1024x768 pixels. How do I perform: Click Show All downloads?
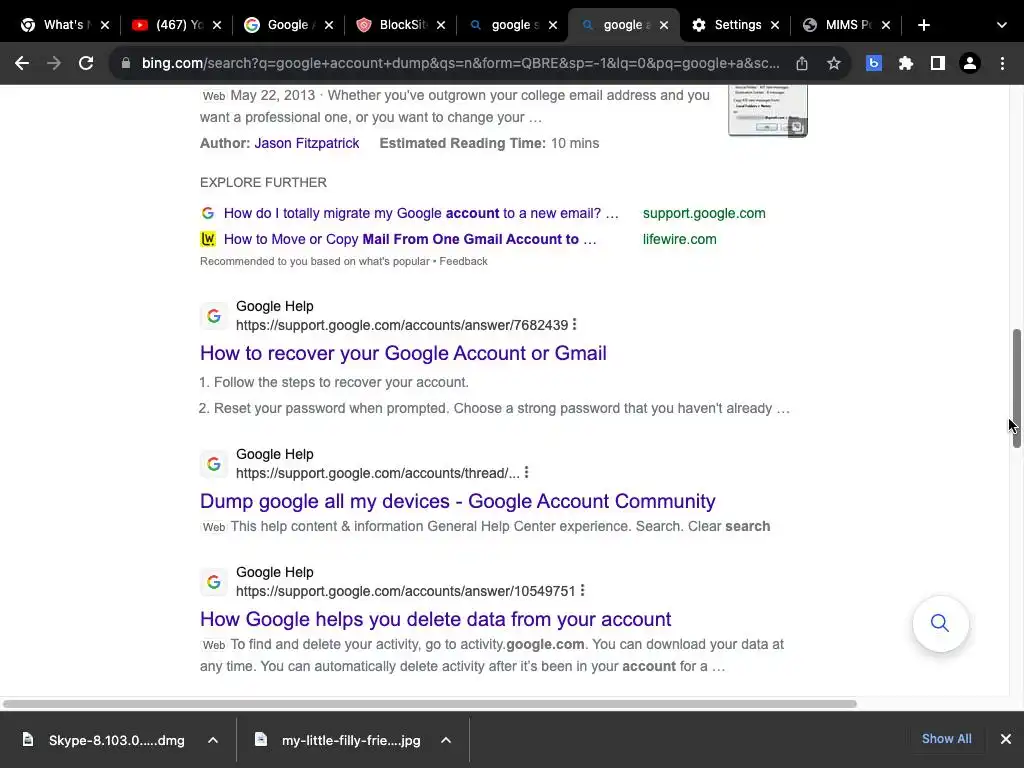pyautogui.click(x=946, y=739)
